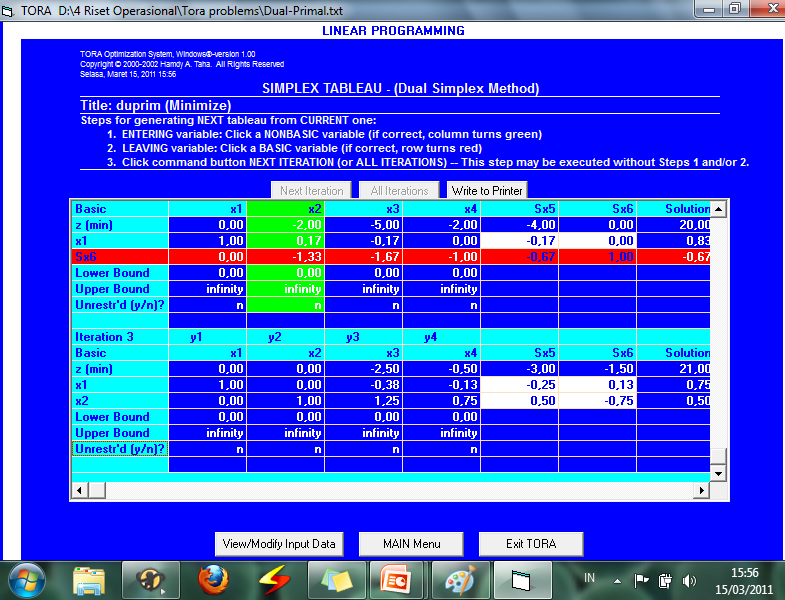Screen dimensions: 785x600
Task: Click the volume speaker tray icon
Action: 689,581
